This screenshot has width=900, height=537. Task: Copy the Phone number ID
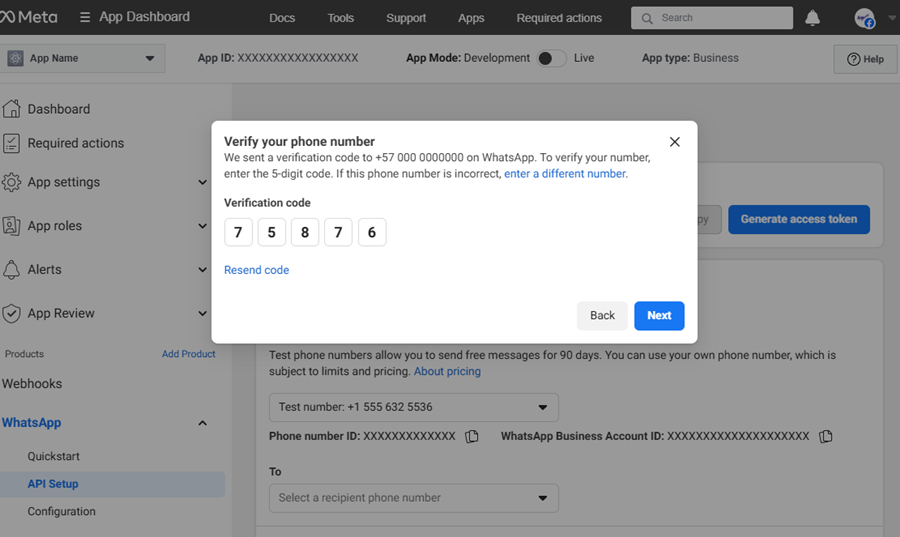[472, 437]
